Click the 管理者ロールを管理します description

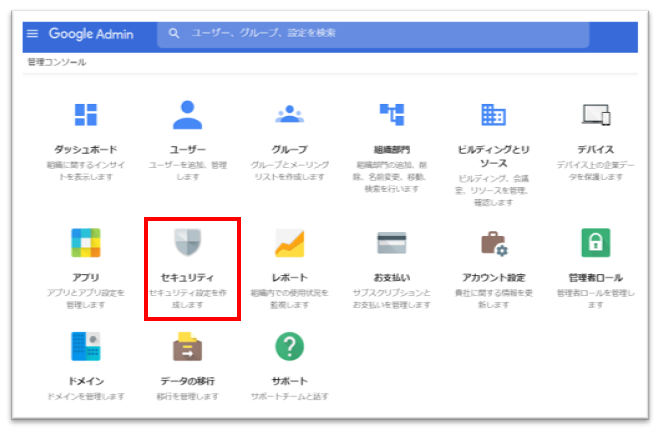tap(595, 298)
